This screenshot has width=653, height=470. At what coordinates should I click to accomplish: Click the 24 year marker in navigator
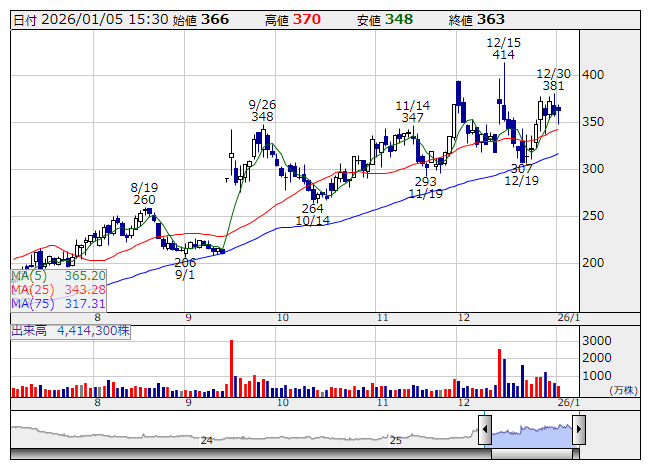tap(207, 440)
